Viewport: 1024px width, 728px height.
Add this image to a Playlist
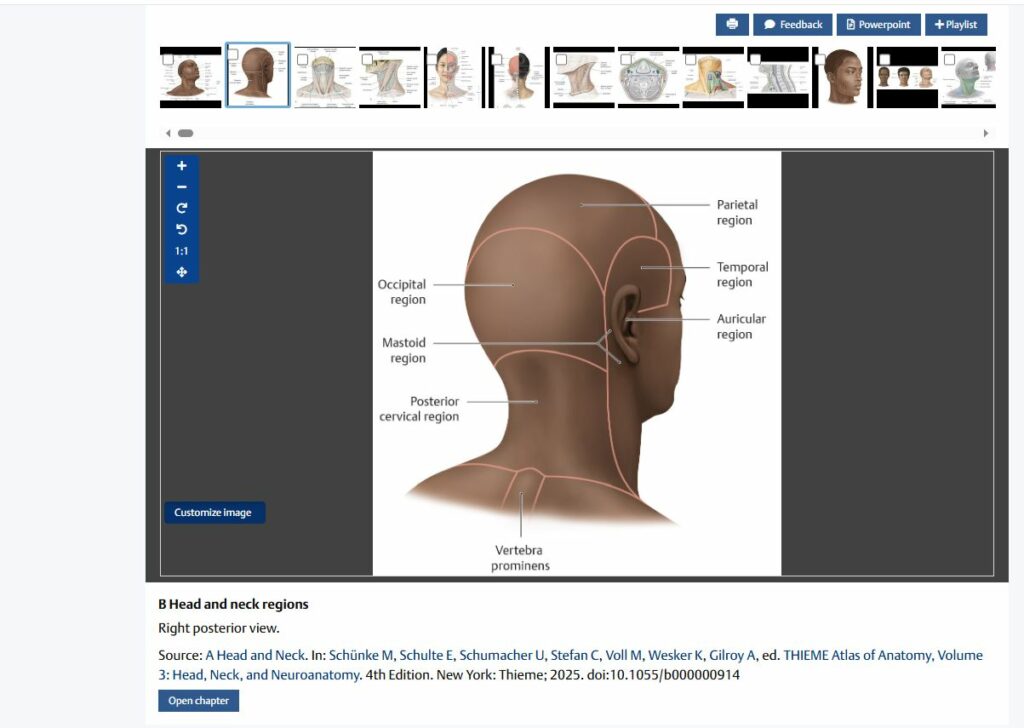[x=955, y=24]
